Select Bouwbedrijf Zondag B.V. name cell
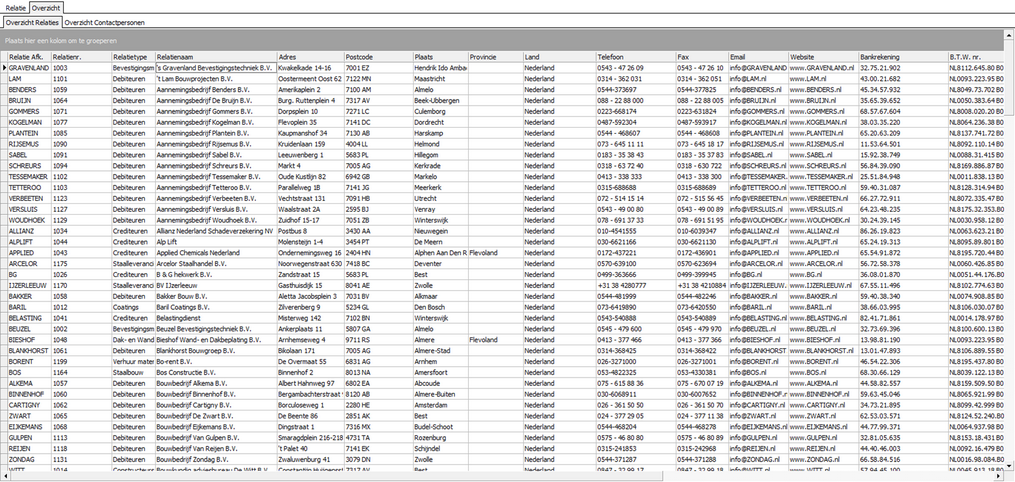The height and width of the screenshot is (482, 1015). [x=216, y=459]
